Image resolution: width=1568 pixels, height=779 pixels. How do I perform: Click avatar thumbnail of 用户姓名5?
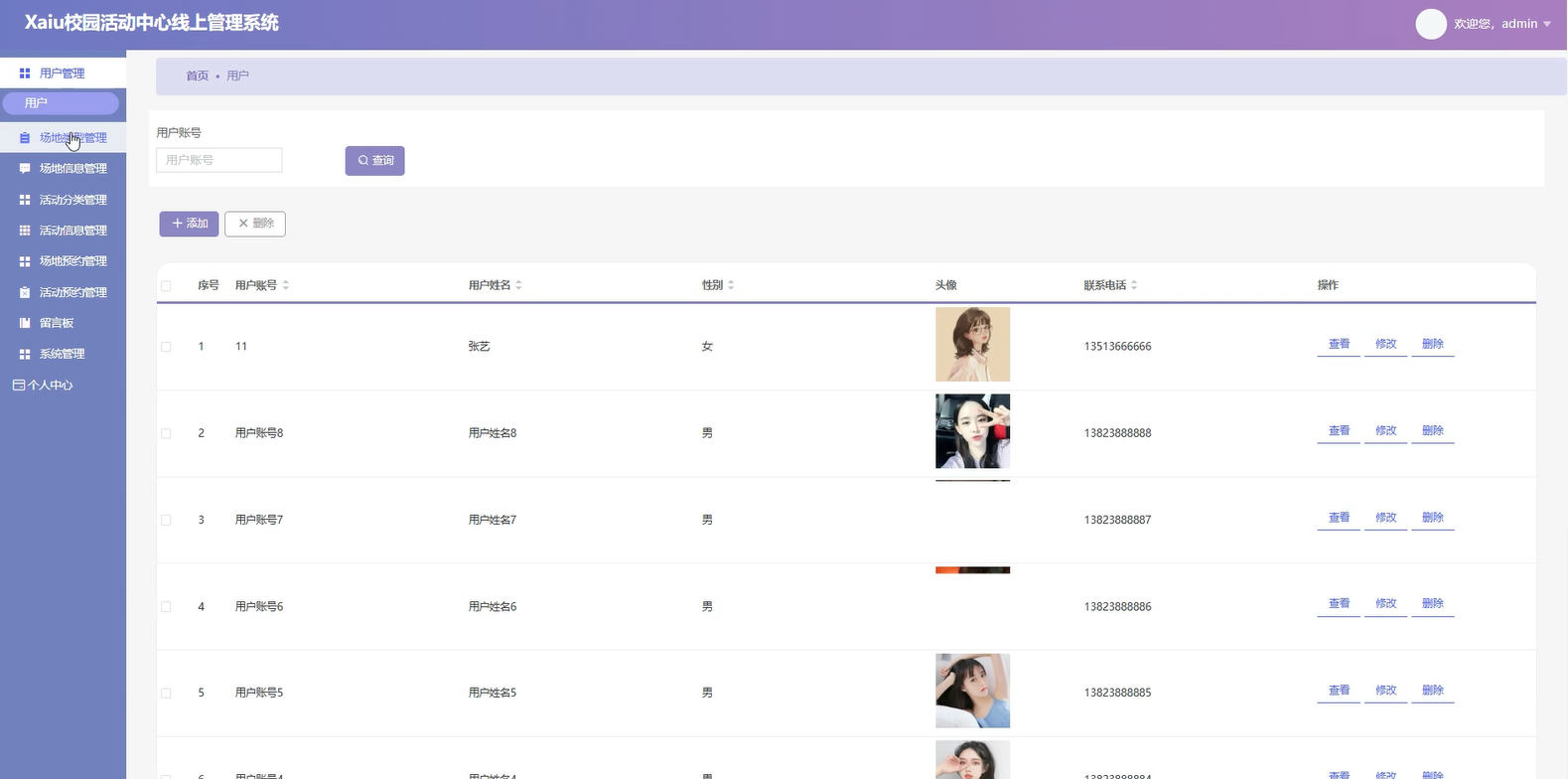pyautogui.click(x=972, y=691)
